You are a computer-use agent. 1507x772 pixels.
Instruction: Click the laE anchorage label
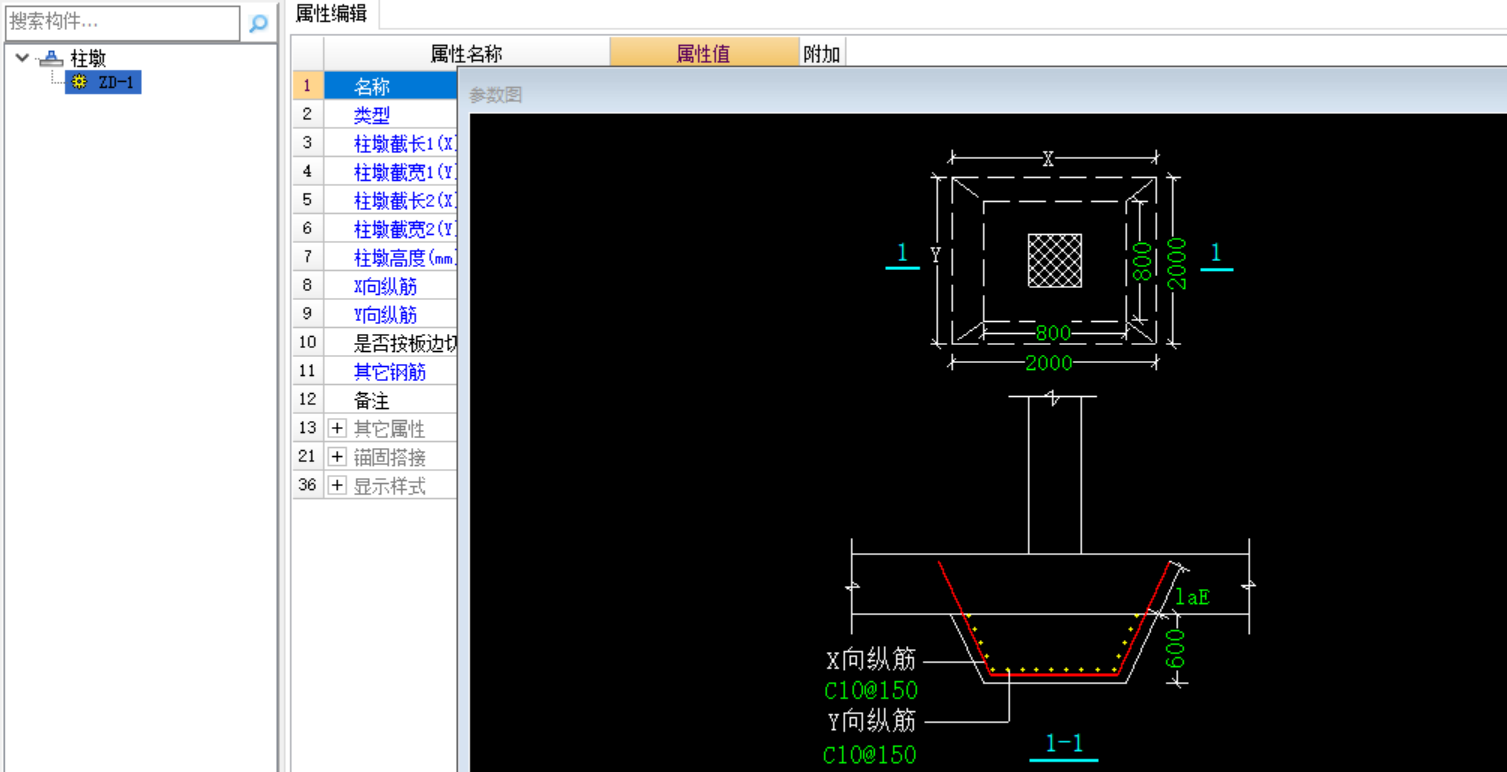1193,597
